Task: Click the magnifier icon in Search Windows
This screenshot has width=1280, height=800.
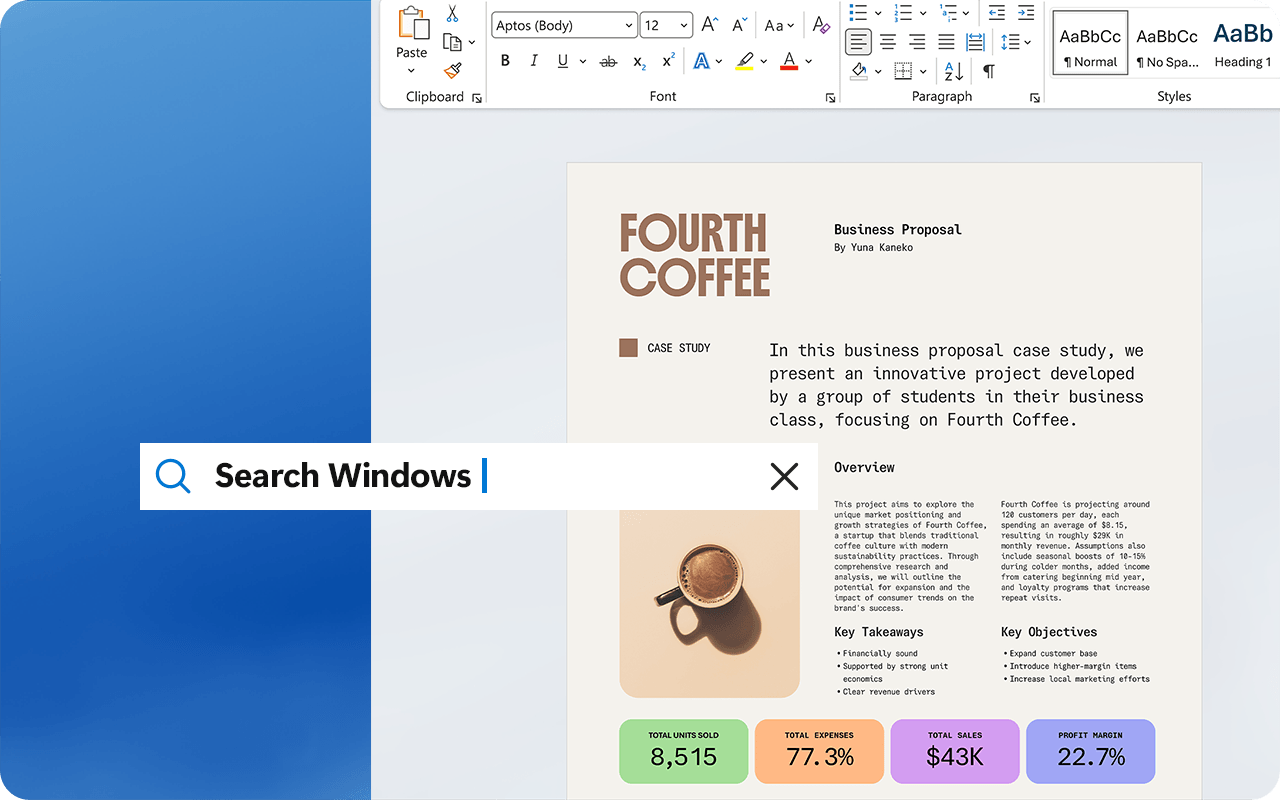Action: pyautogui.click(x=173, y=476)
